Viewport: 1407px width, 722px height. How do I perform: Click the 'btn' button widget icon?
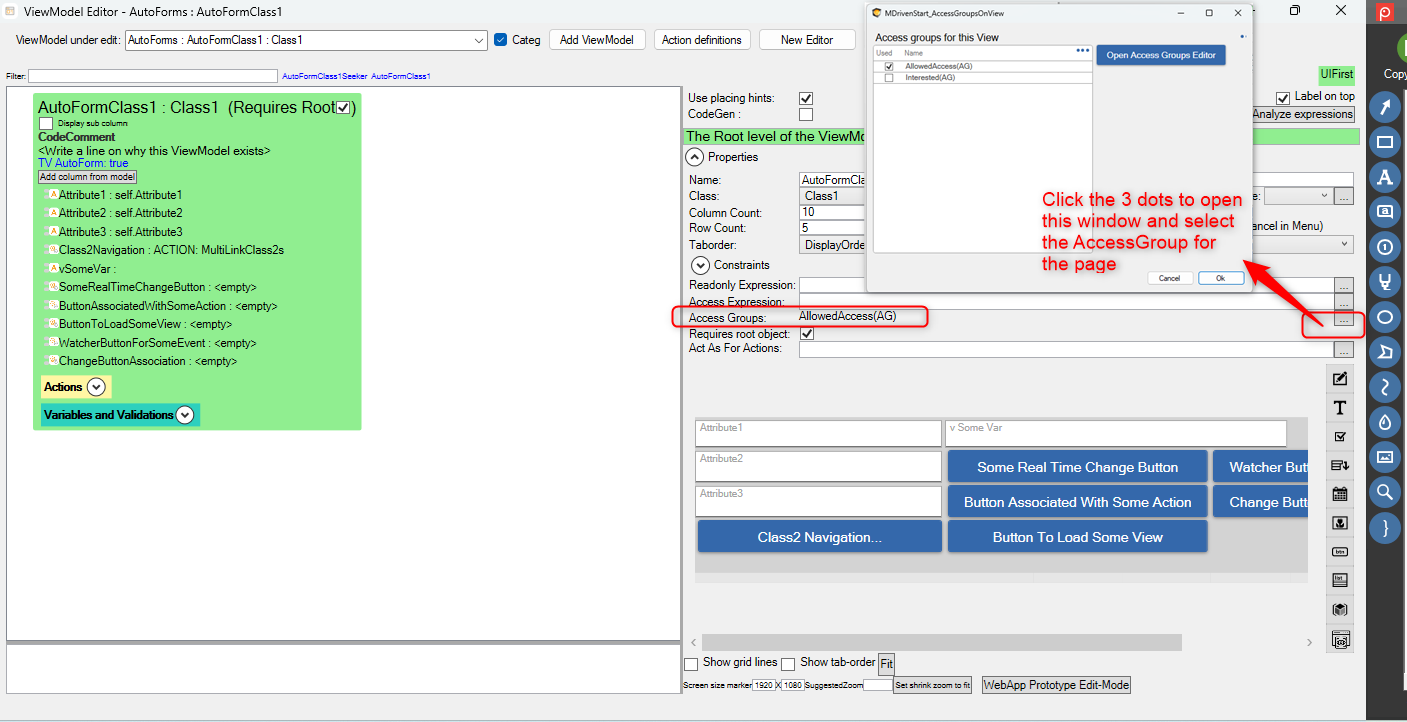click(1340, 551)
